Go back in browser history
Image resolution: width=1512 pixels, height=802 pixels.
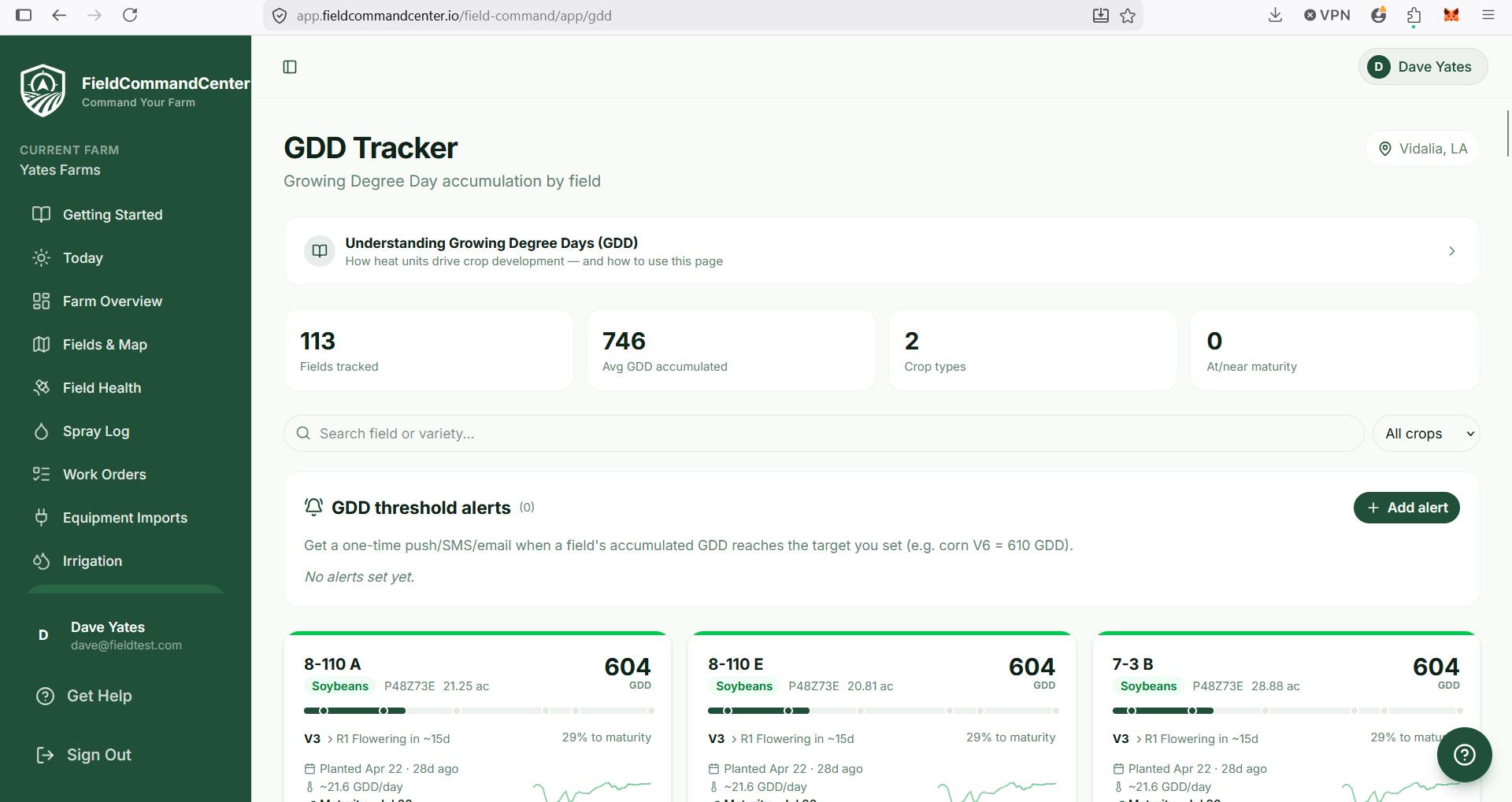59,15
